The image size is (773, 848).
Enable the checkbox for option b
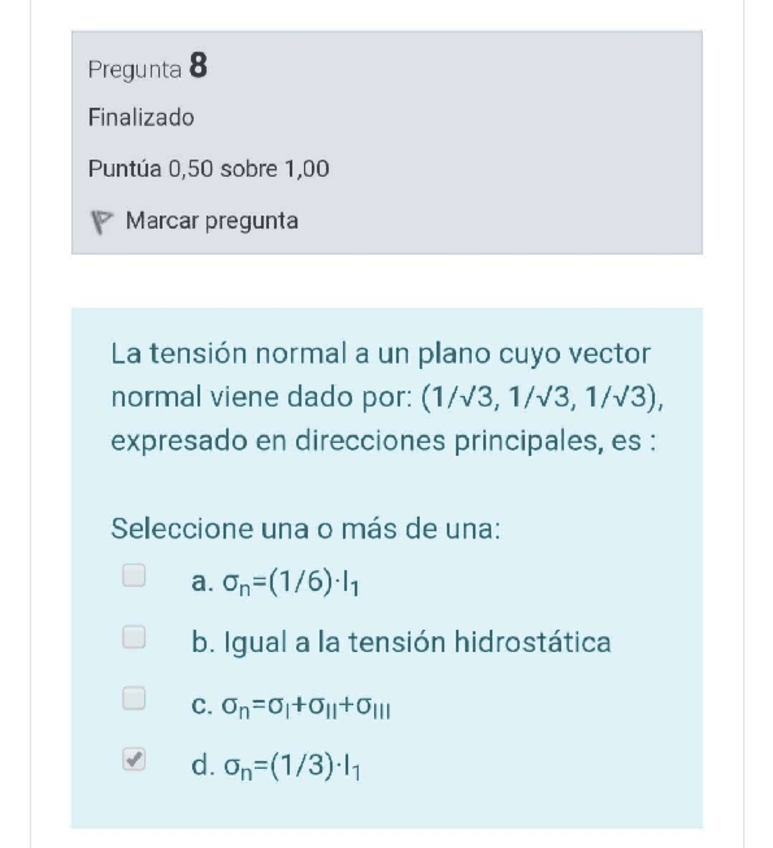coord(134,637)
